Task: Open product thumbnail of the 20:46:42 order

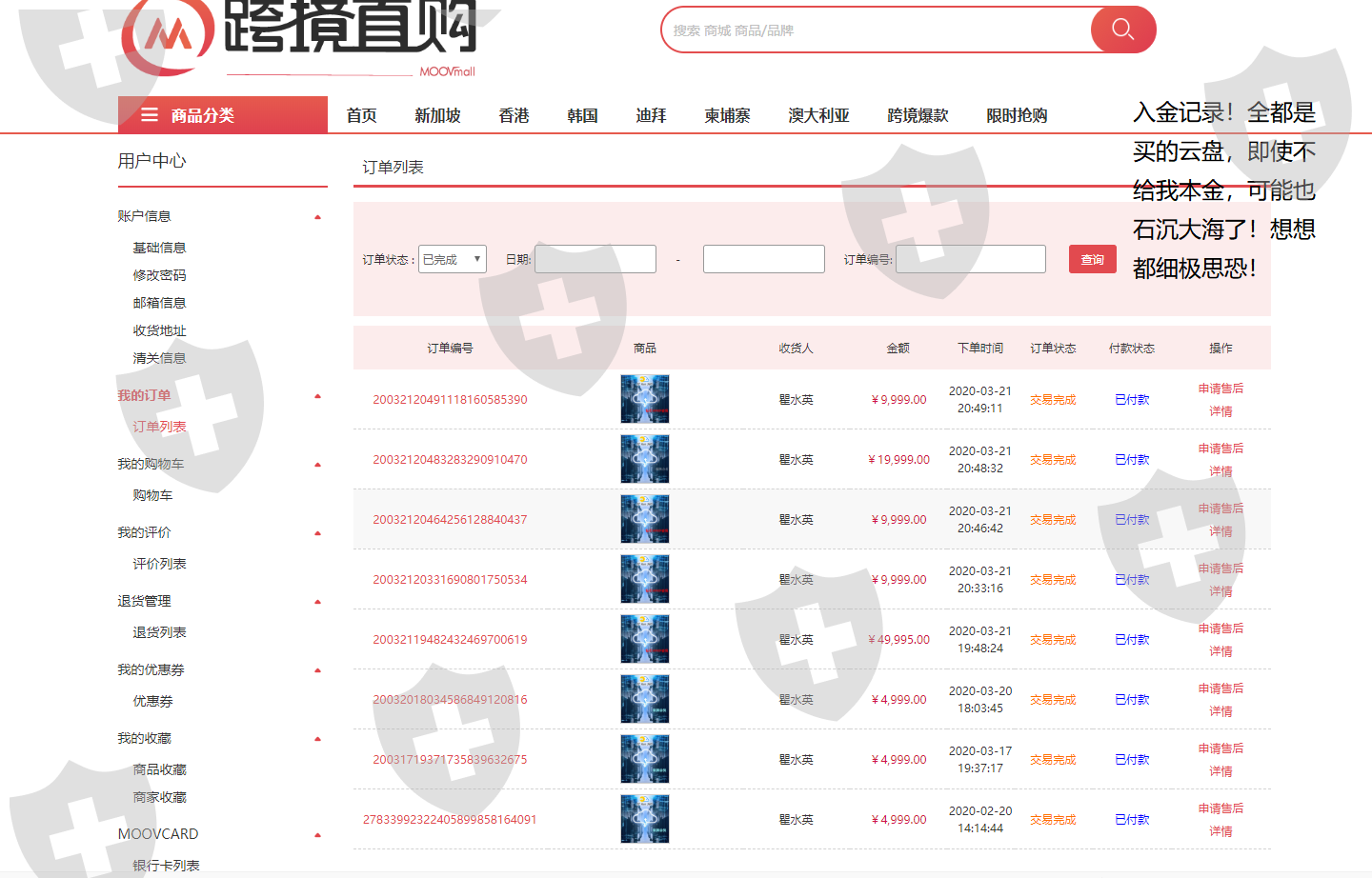Action: (645, 519)
